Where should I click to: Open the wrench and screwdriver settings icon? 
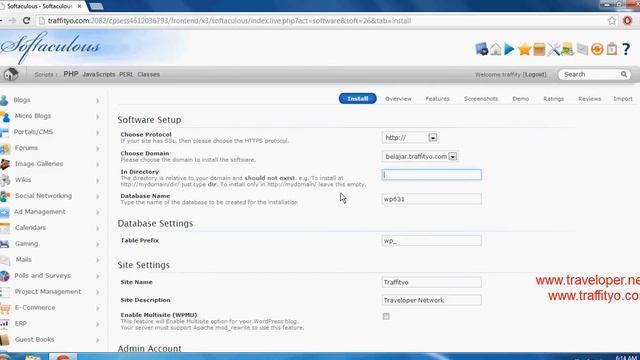tap(553, 49)
